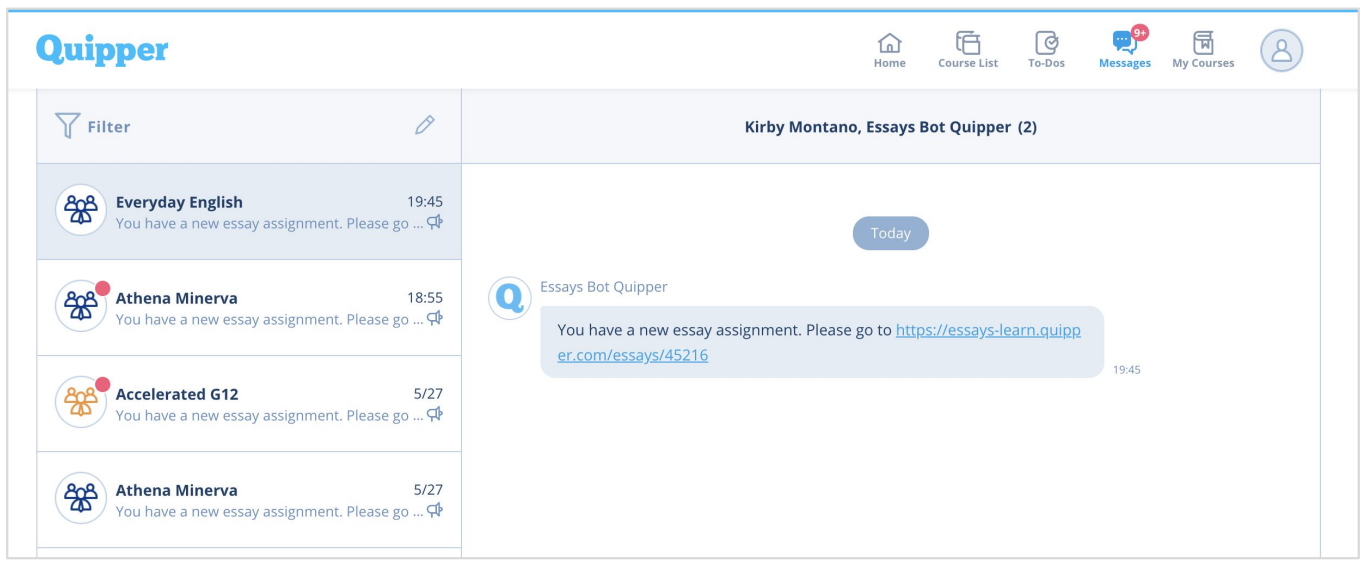Open the Accelerated G12 conversation
Viewport: 1368px width, 565px height.
(249, 404)
